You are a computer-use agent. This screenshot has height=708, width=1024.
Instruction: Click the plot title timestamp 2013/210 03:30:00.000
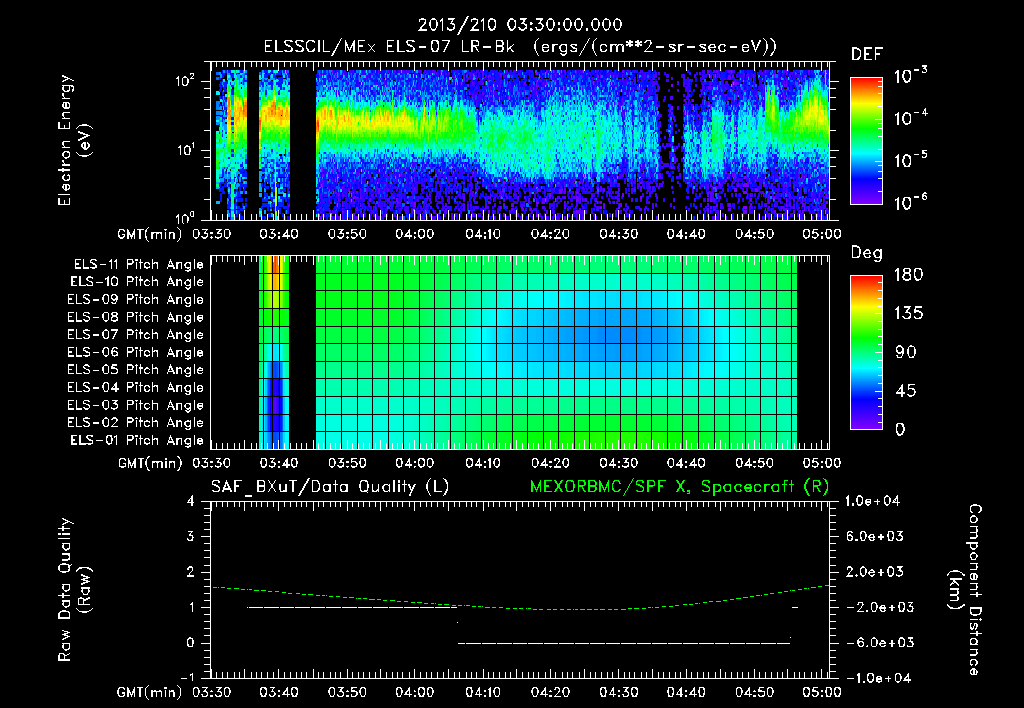click(520, 25)
